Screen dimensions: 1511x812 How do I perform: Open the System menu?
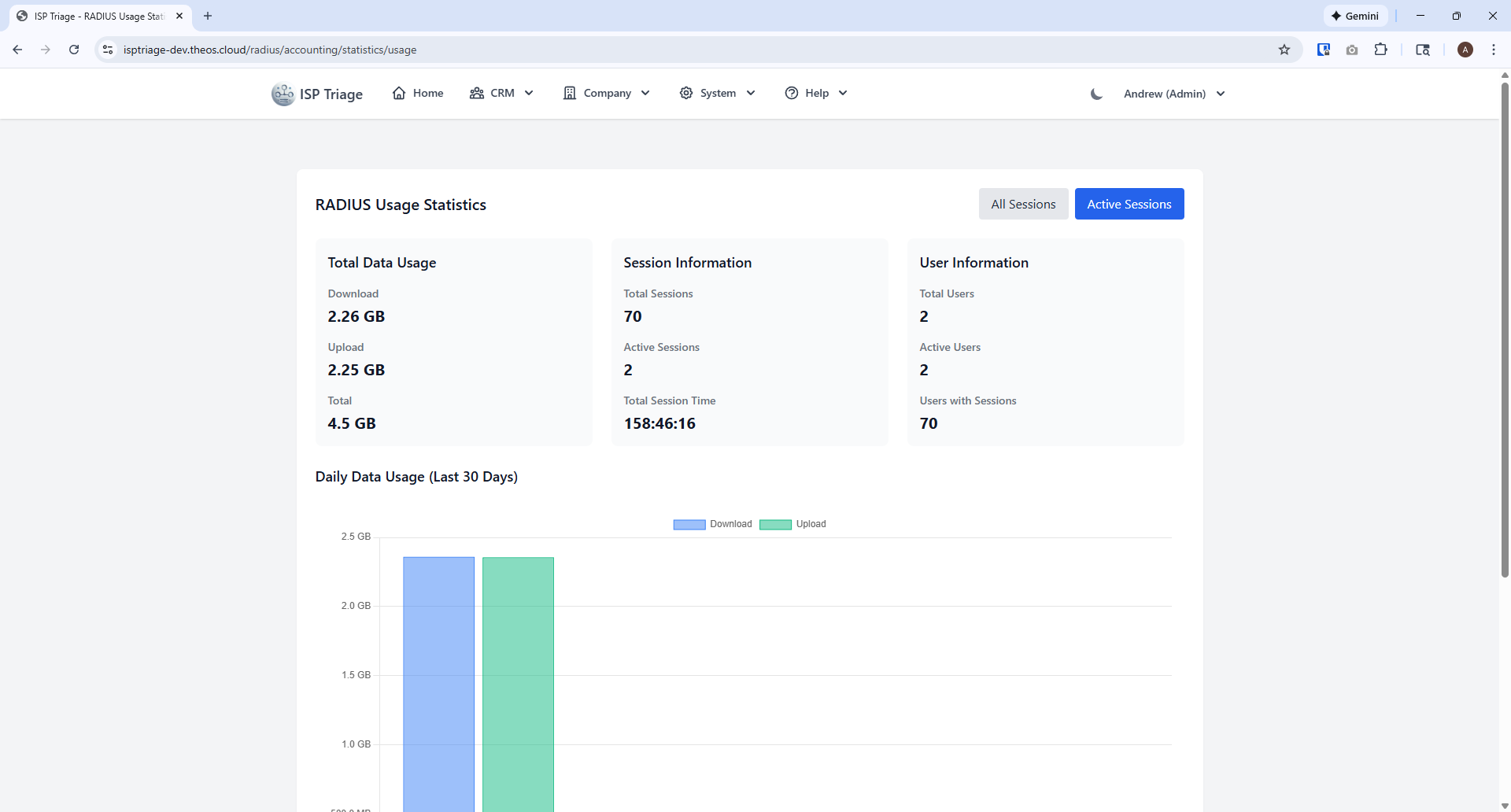pos(718,93)
